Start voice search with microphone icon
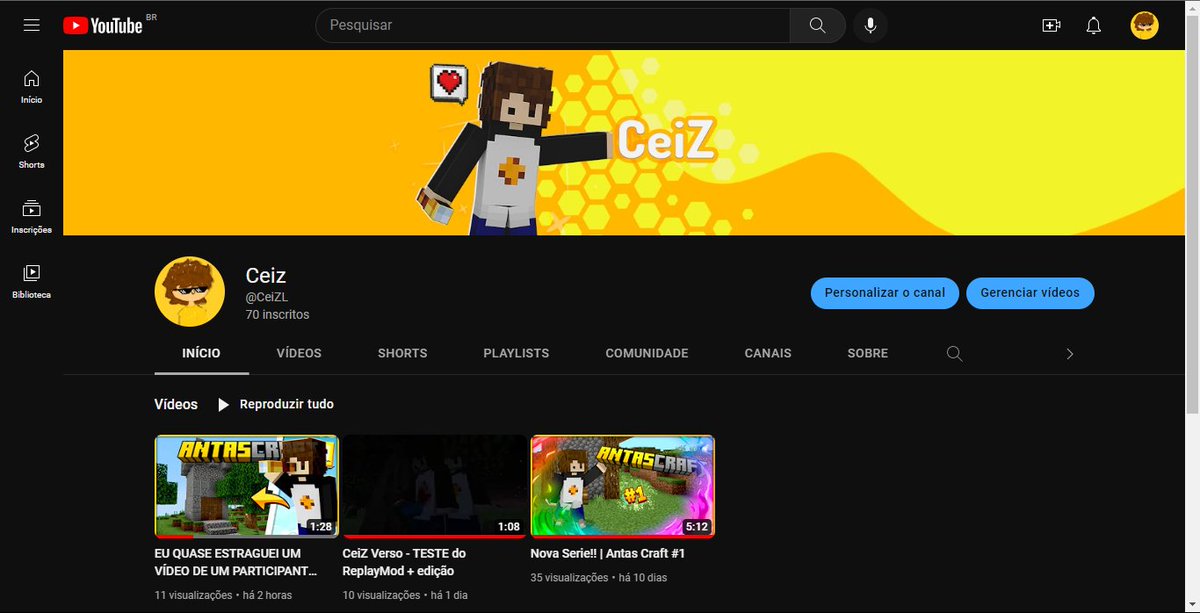 point(870,25)
